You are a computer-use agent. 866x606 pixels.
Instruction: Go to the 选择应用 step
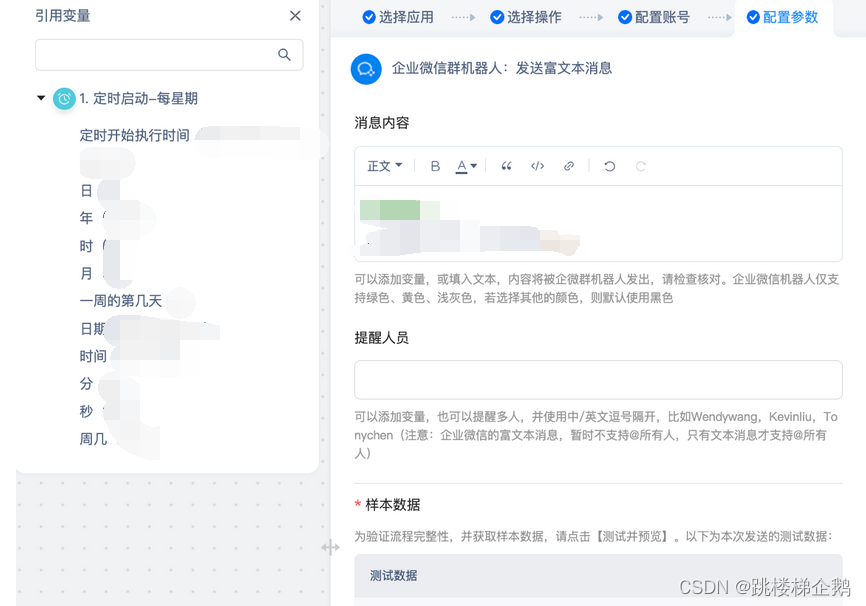(x=398, y=17)
